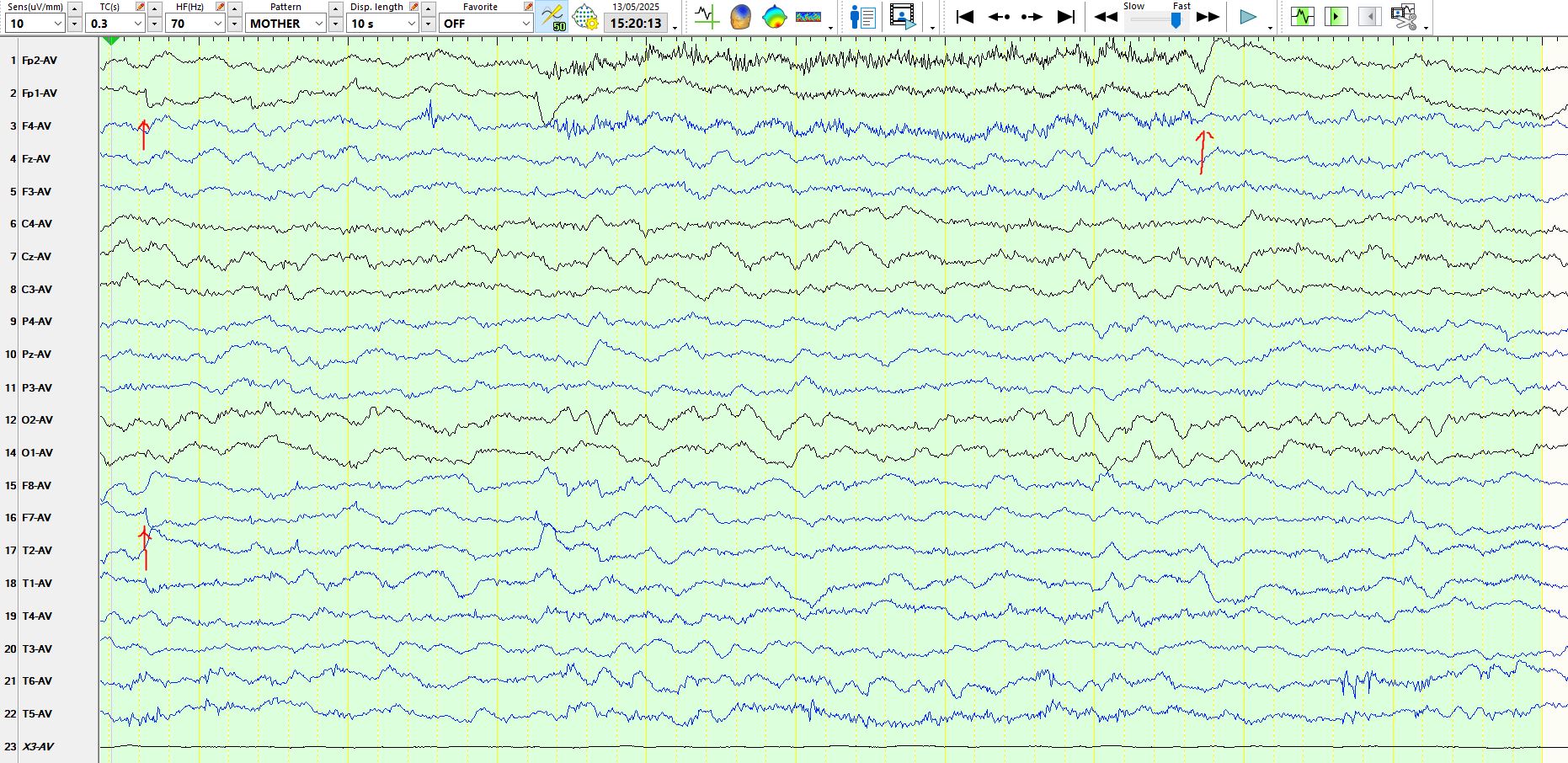Edit Disp. length settings with pencil icon
1568x763 pixels.
click(414, 7)
